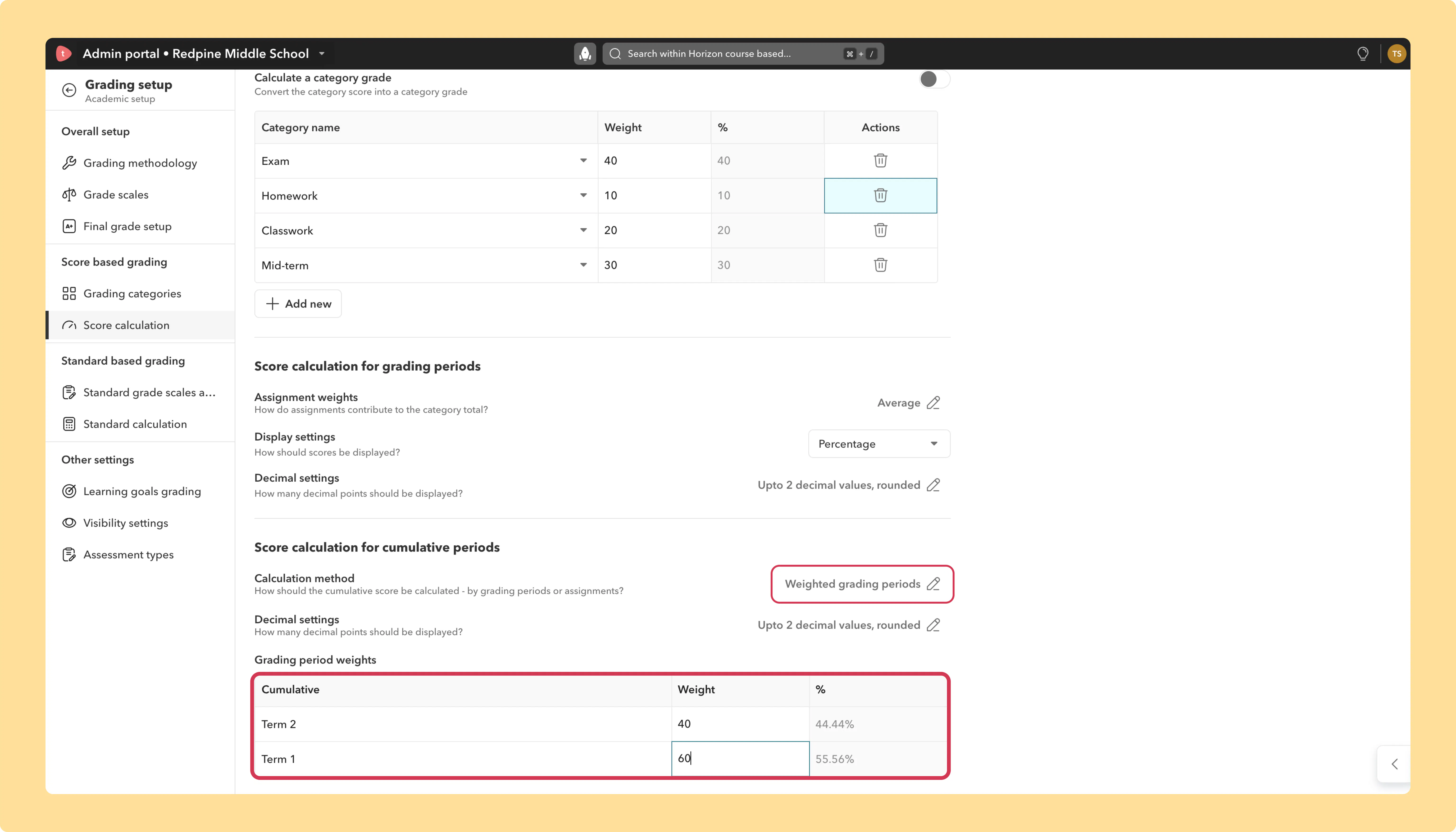Image resolution: width=1456 pixels, height=832 pixels.
Task: Open Standard calculation in sidebar
Action: coord(140,424)
